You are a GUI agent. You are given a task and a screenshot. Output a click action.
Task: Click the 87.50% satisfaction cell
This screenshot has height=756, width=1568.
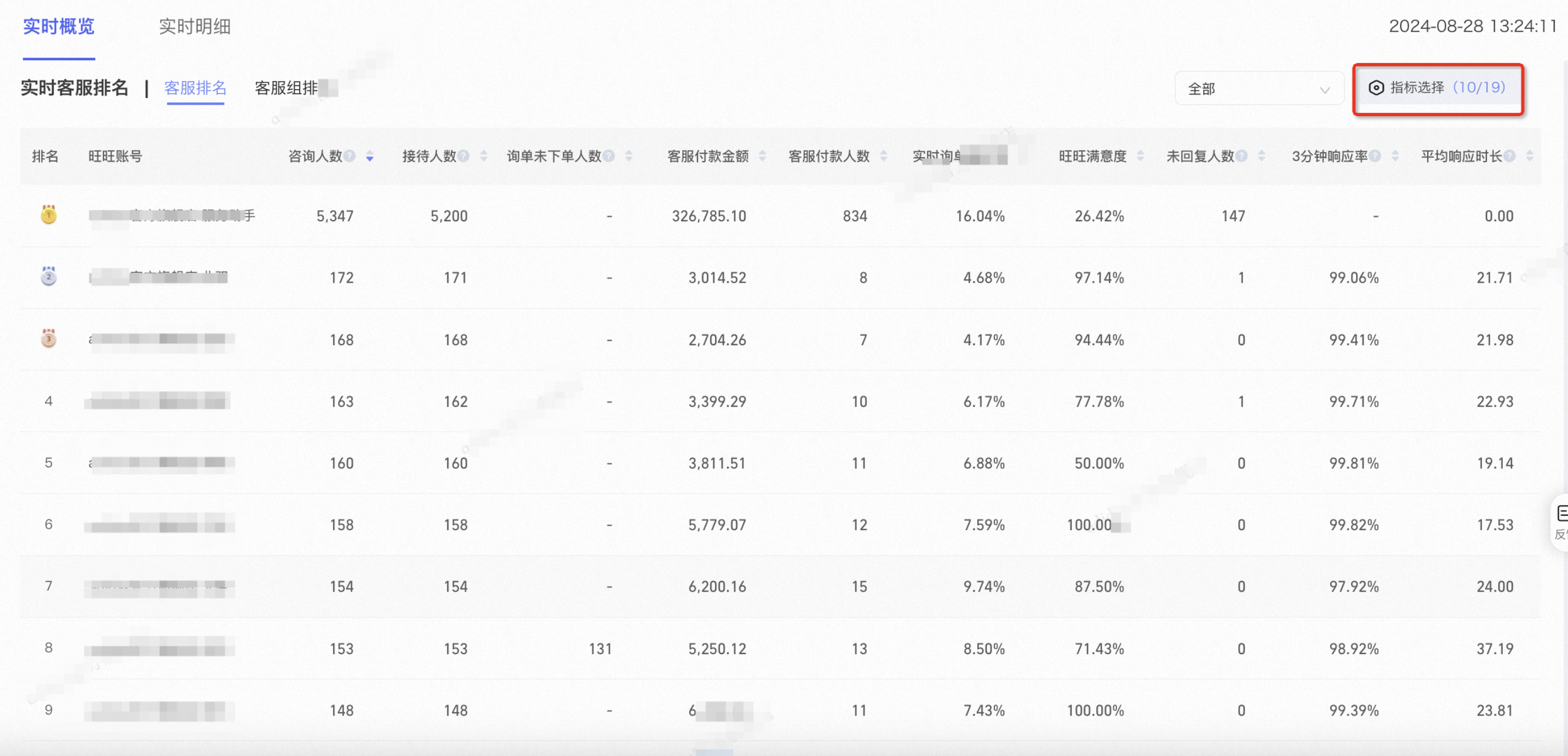click(1100, 587)
